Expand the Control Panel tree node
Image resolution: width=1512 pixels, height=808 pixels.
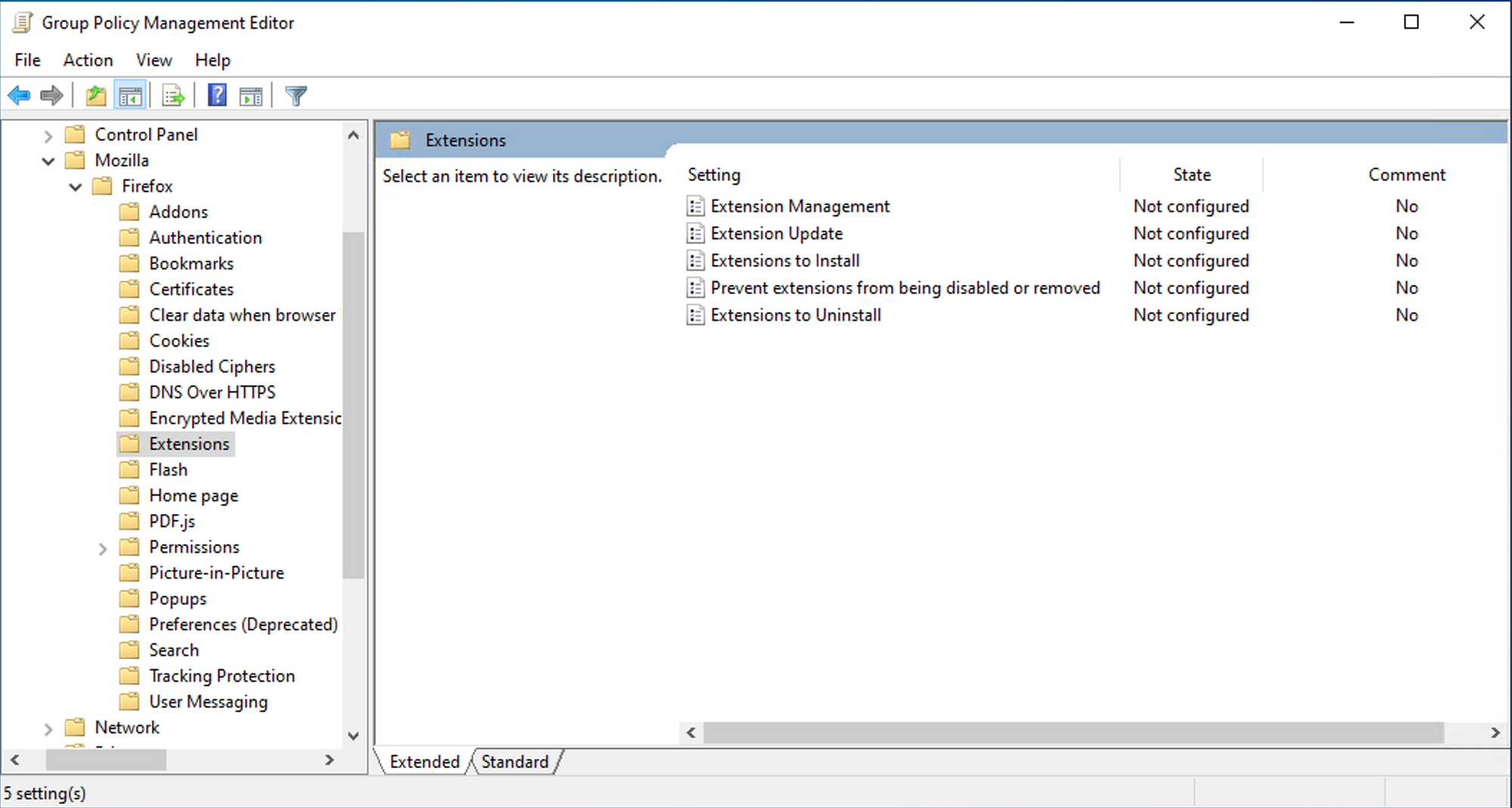coord(48,136)
